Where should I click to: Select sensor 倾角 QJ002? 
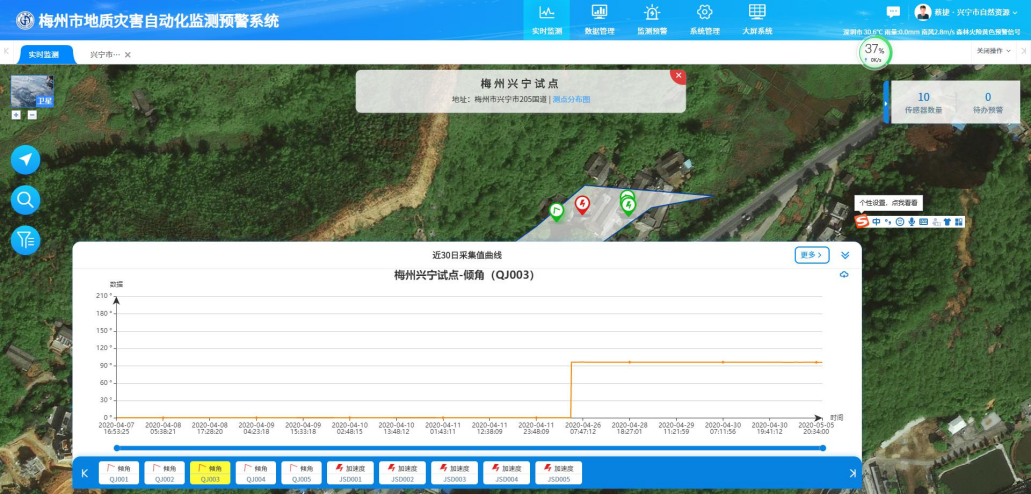pyautogui.click(x=164, y=473)
